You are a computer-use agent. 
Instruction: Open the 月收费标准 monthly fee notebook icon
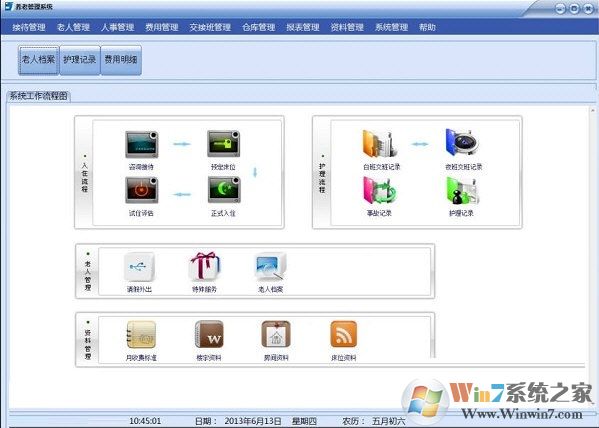141,334
